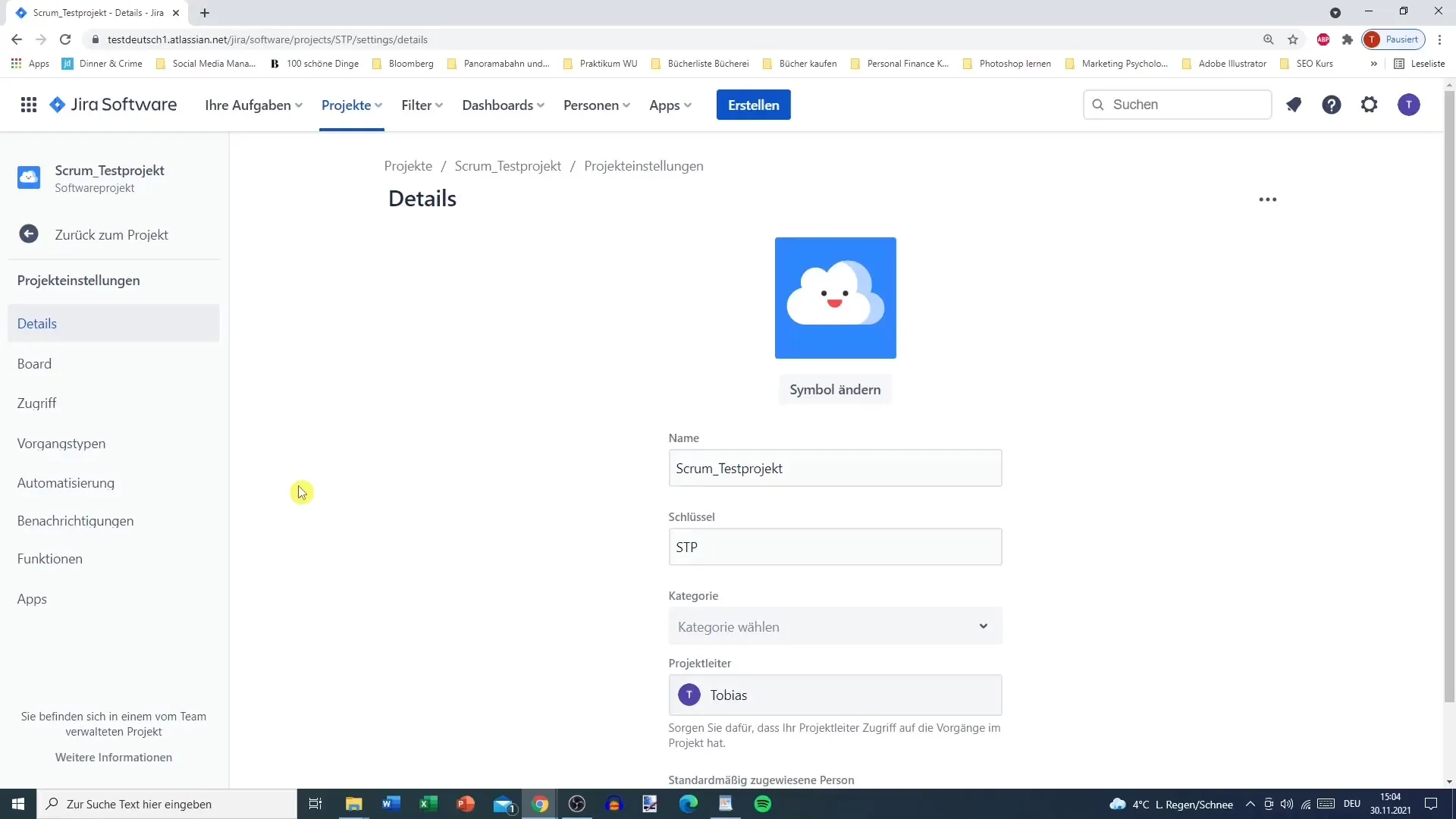The height and width of the screenshot is (819, 1456).
Task: Click the three-dot more options icon
Action: [x=1267, y=198]
